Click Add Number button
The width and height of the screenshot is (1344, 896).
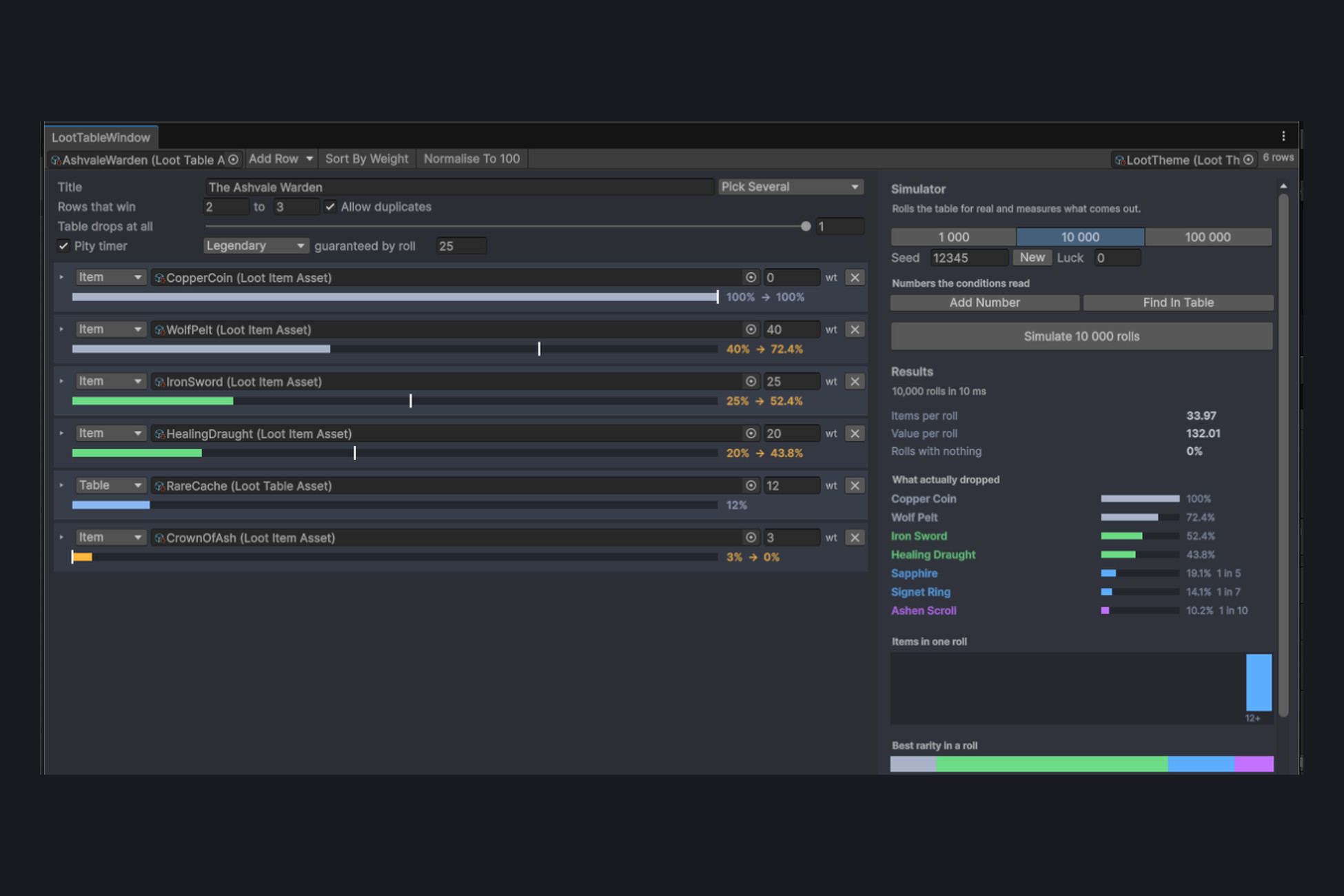pyautogui.click(x=984, y=303)
